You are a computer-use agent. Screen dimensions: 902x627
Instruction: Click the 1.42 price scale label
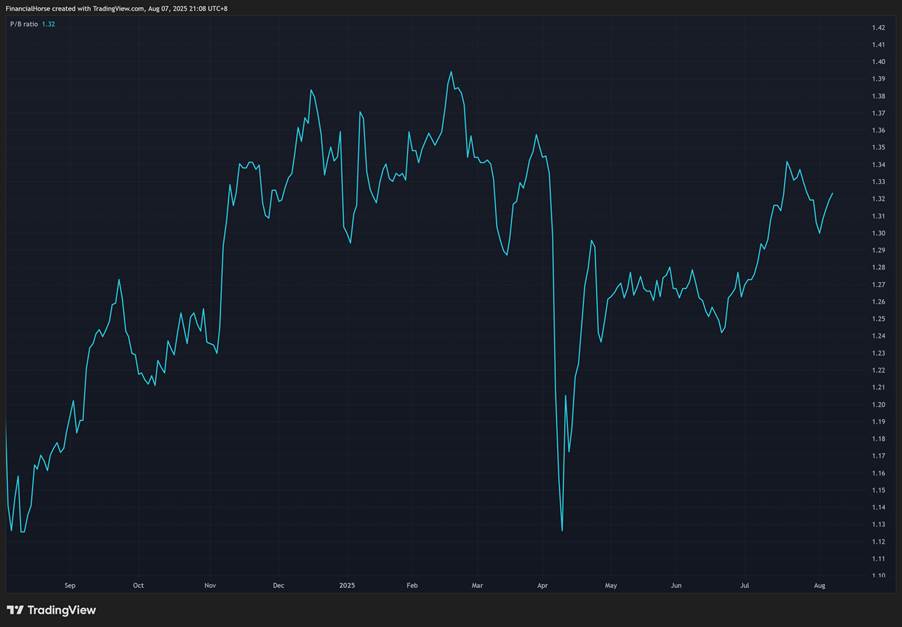click(878, 27)
